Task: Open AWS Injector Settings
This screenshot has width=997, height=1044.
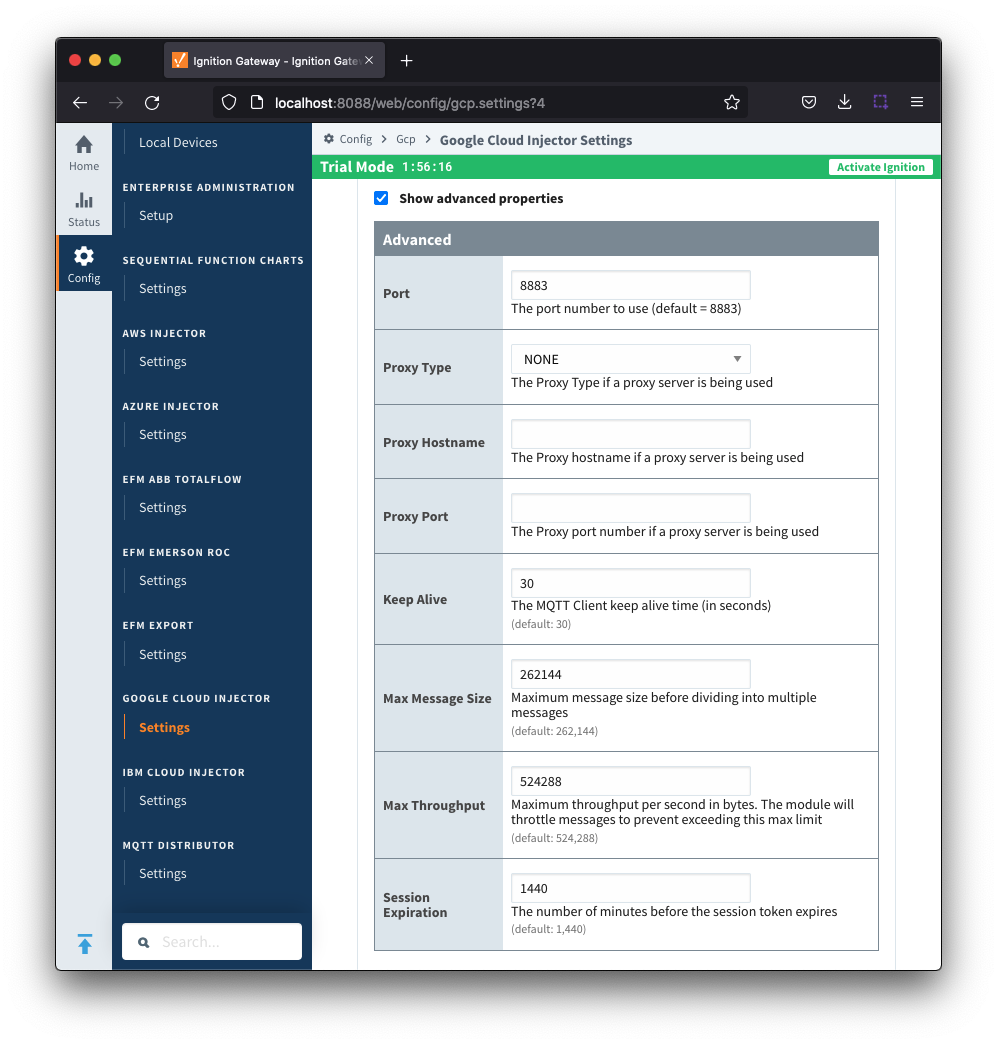Action: coord(162,362)
